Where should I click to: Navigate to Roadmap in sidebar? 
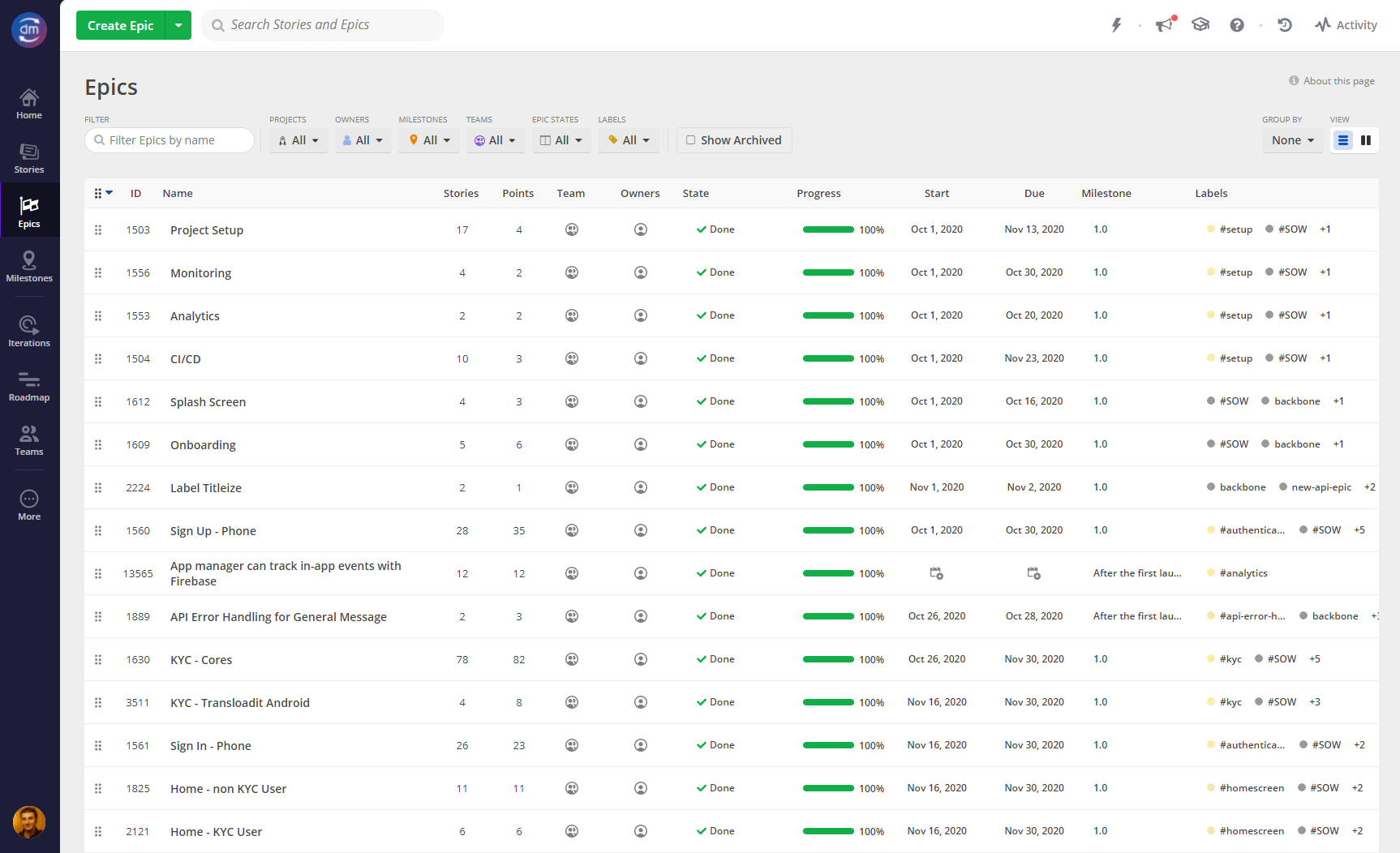pos(29,386)
